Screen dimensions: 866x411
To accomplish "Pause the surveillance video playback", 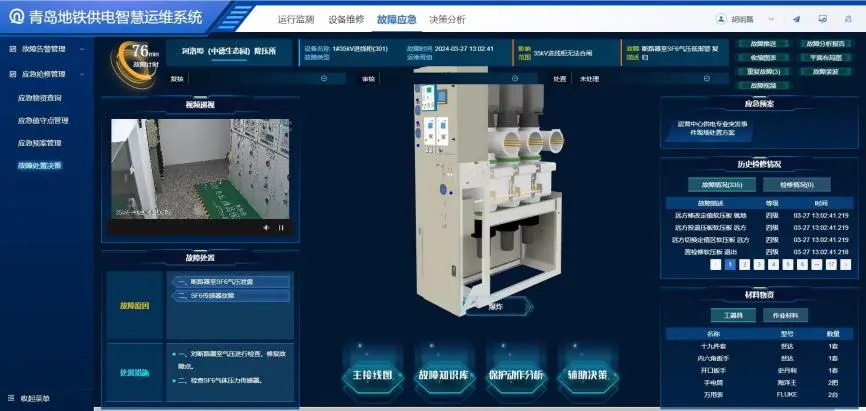I will coord(281,228).
